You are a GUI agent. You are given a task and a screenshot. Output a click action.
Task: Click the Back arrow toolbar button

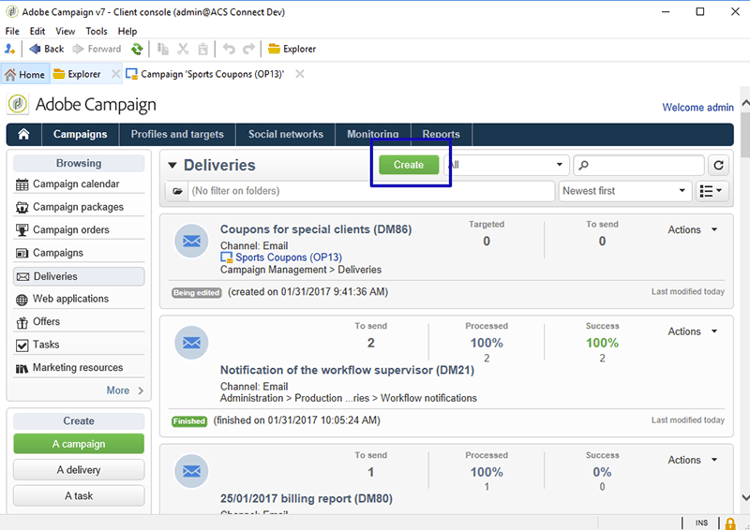[46, 49]
